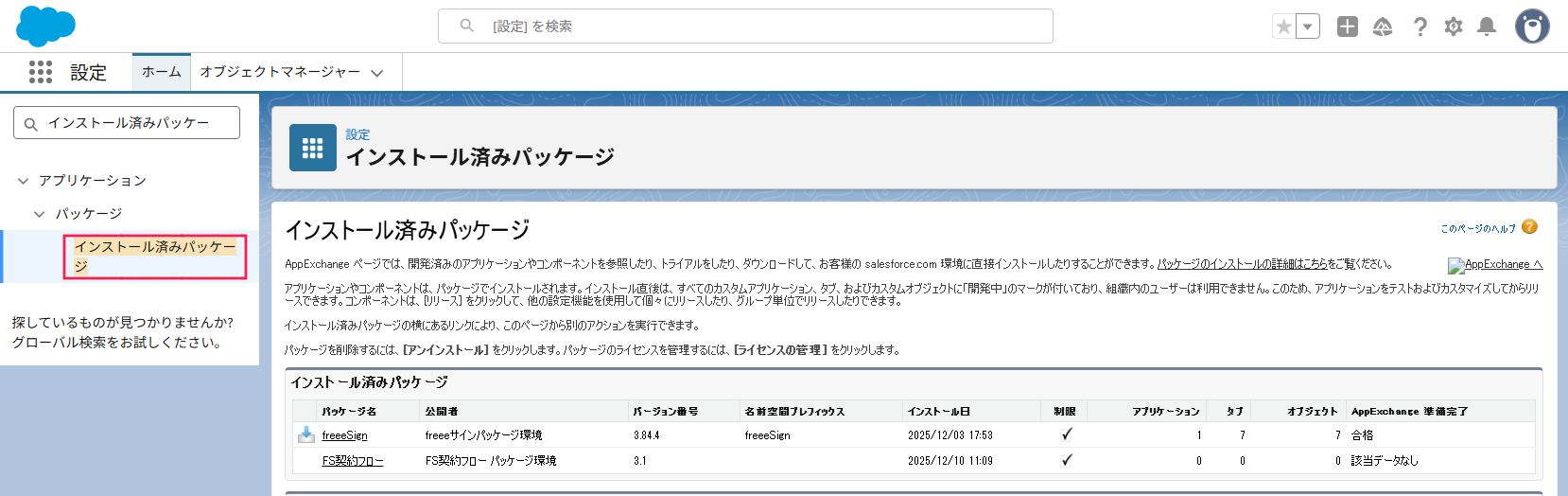Click the インストール日 column header
1568x496 pixels.
(x=939, y=412)
